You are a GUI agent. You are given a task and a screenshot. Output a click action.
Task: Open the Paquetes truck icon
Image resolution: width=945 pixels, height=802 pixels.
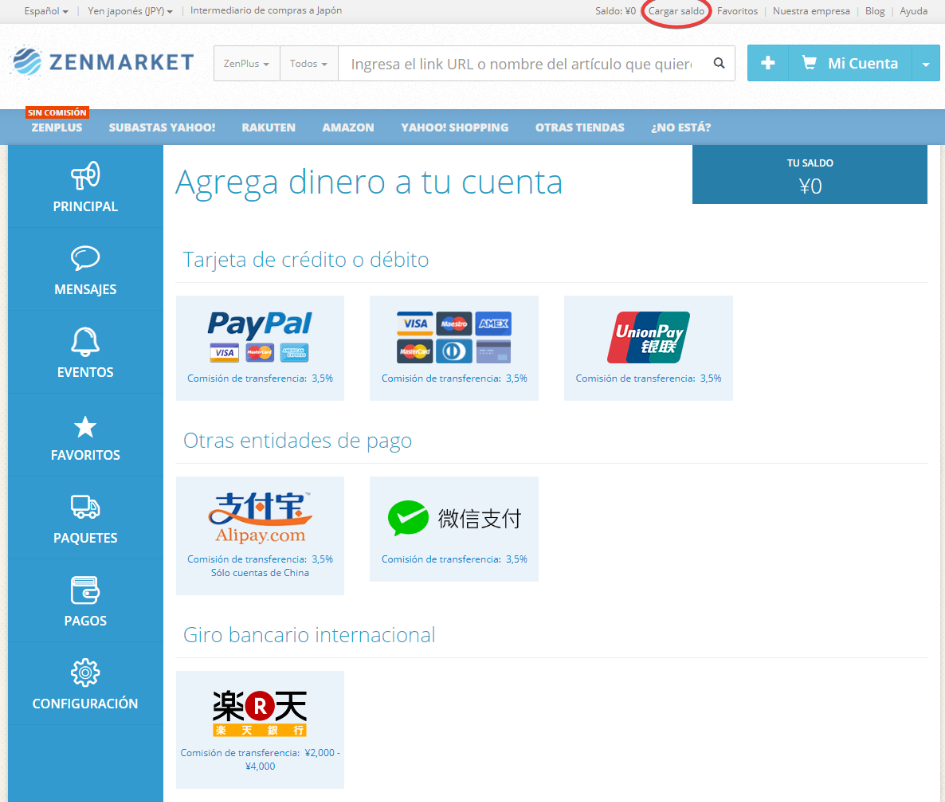pyautogui.click(x=85, y=507)
